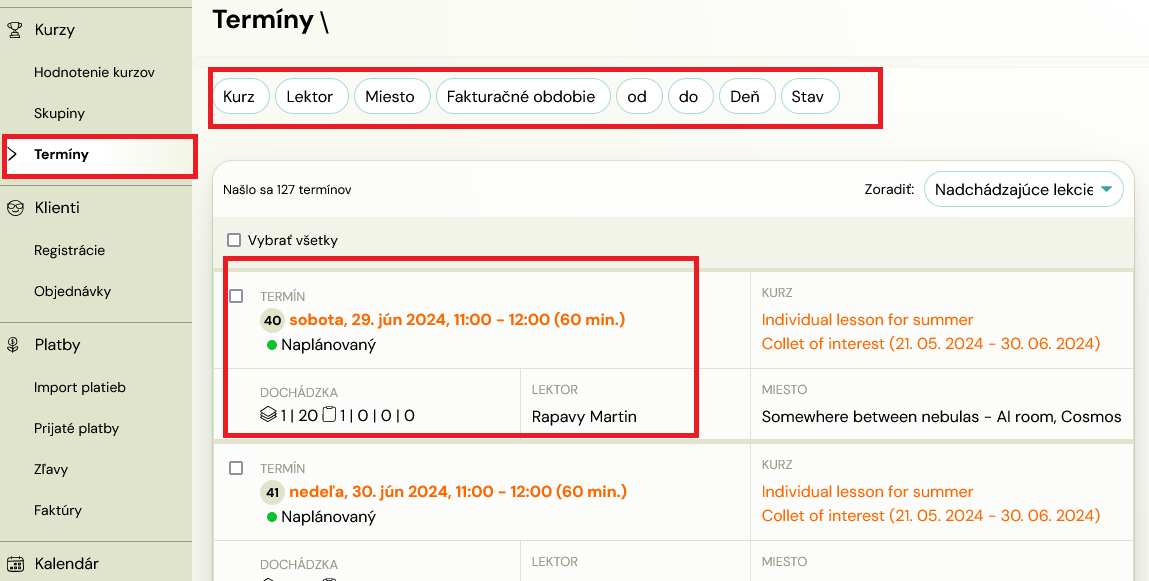Click the number 41 badge on second termín
The image size is (1149, 581).
point(273,492)
